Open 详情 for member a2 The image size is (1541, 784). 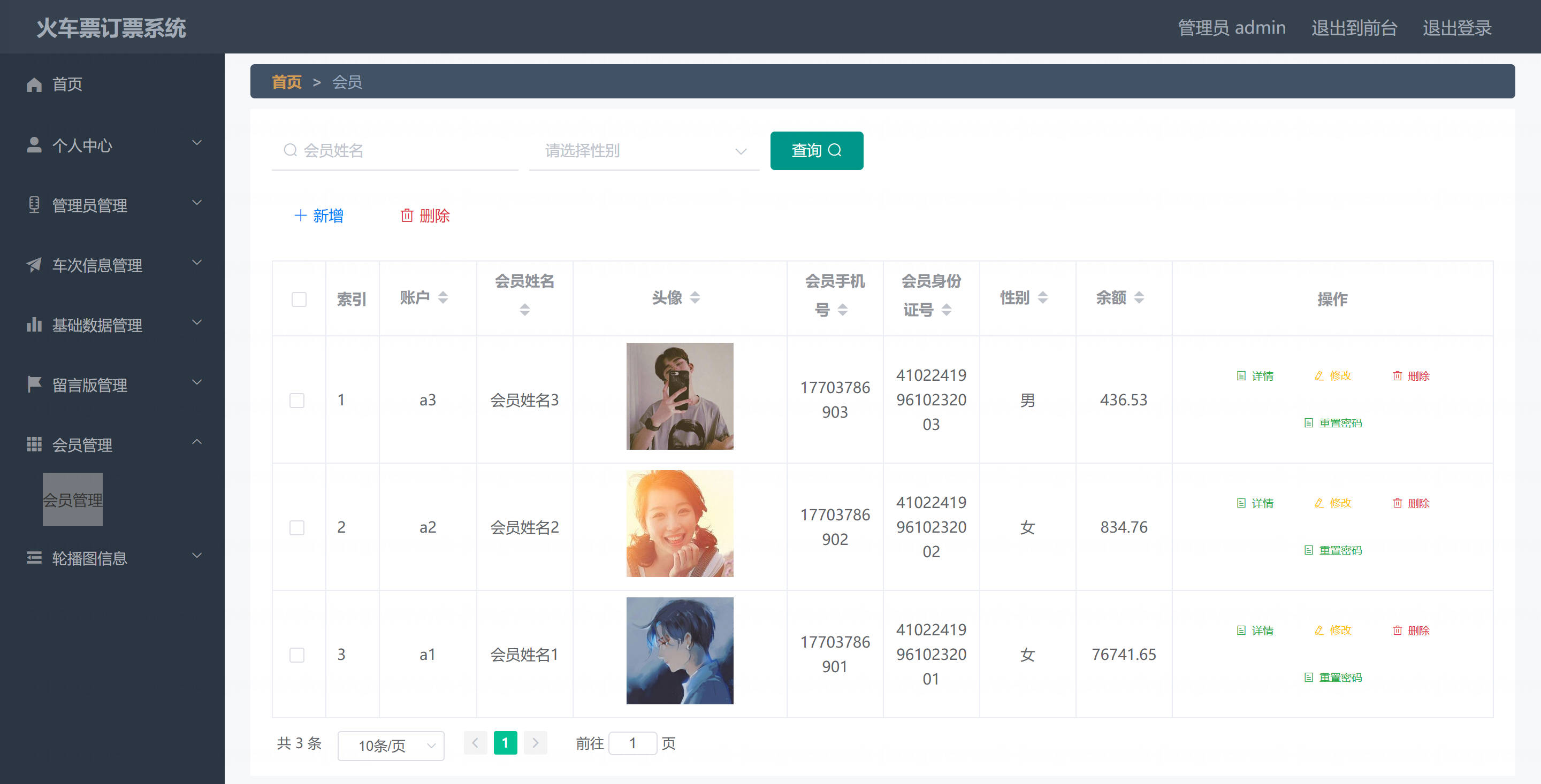1255,503
